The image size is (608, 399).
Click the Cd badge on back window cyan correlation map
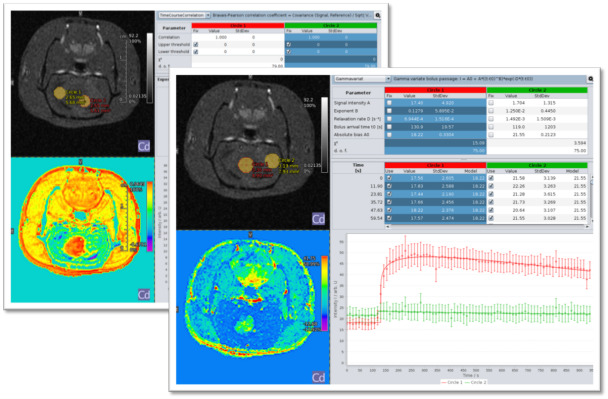click(144, 295)
